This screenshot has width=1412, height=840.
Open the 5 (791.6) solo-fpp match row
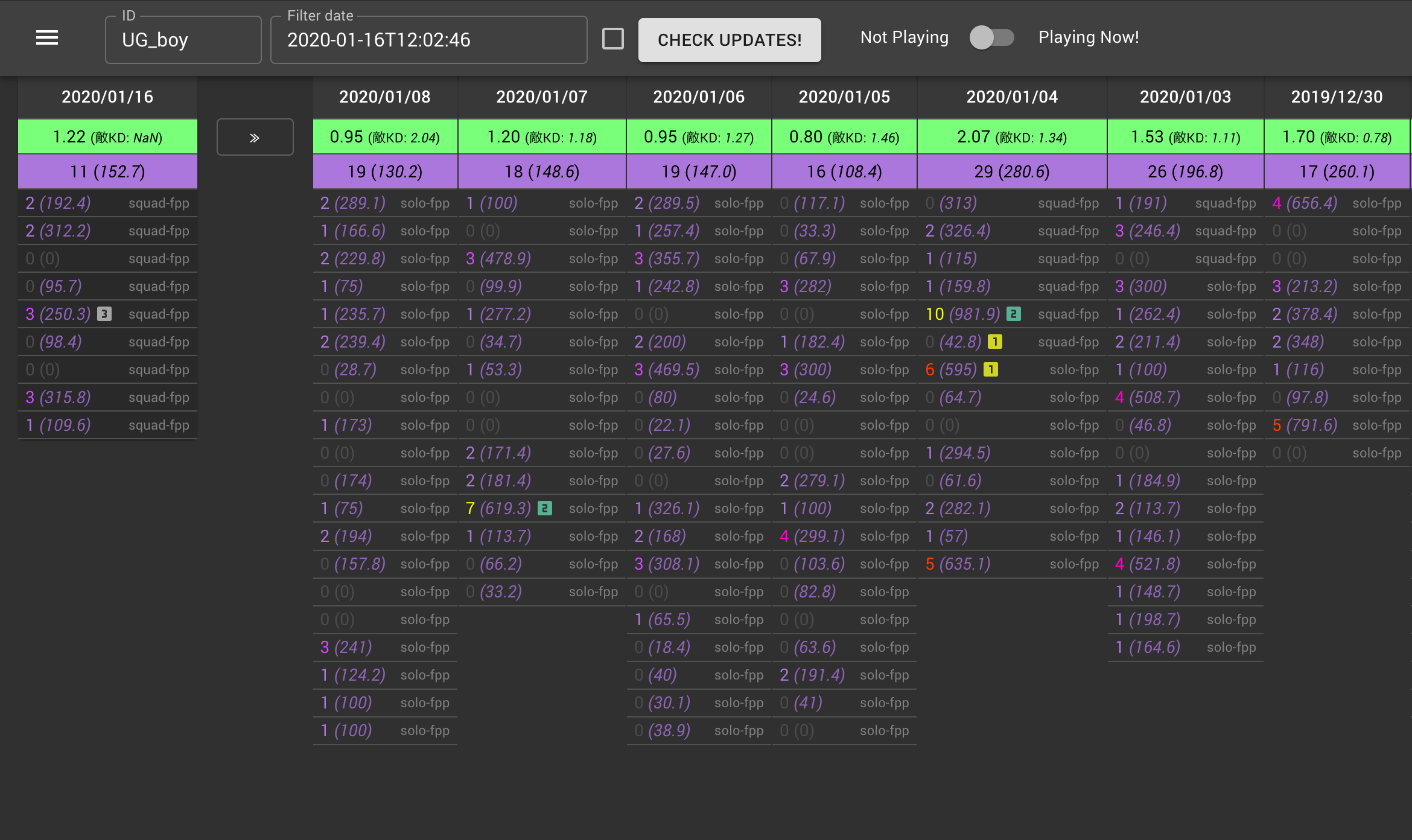pos(1336,425)
